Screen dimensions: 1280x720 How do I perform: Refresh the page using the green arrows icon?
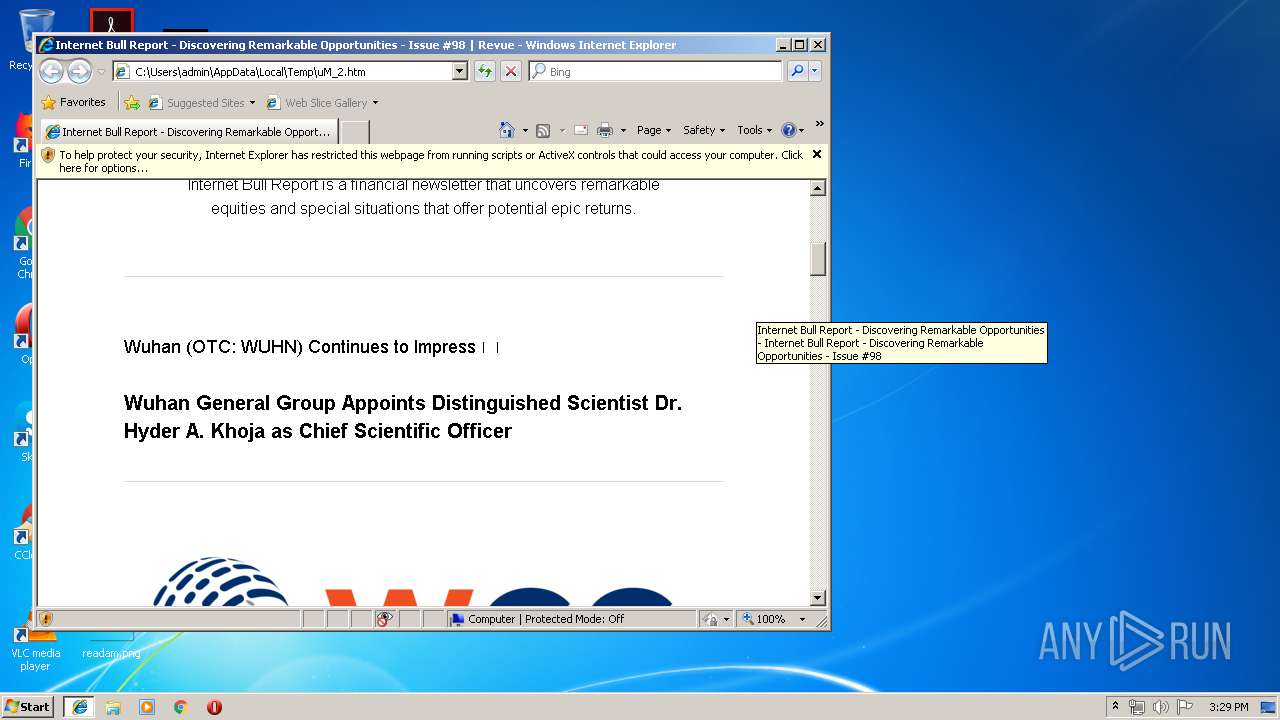485,71
